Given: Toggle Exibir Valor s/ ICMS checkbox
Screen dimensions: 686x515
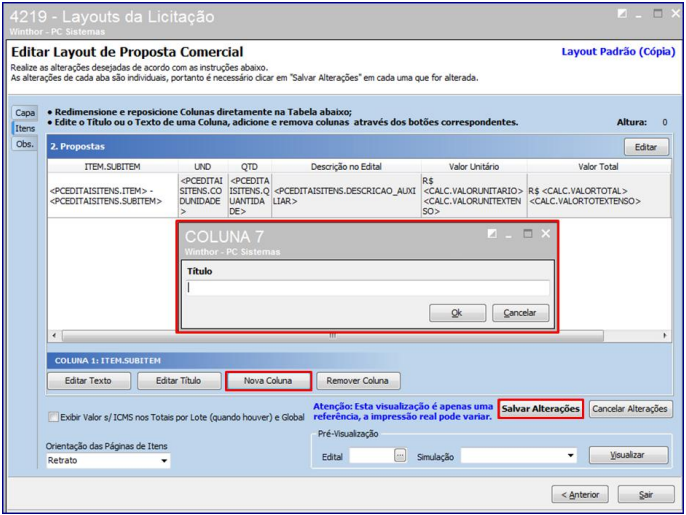Looking at the screenshot, I should 53,417.
